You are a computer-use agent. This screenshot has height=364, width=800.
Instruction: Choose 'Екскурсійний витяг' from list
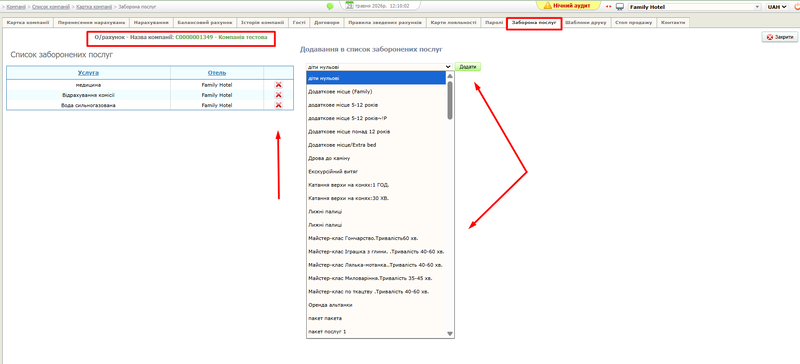[377, 172]
